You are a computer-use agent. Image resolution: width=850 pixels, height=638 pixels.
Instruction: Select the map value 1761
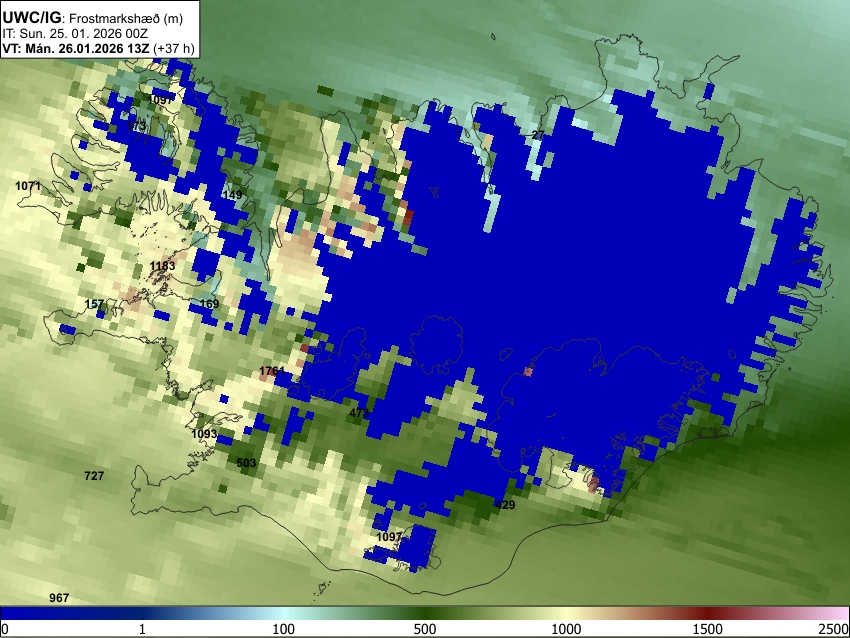click(x=272, y=371)
